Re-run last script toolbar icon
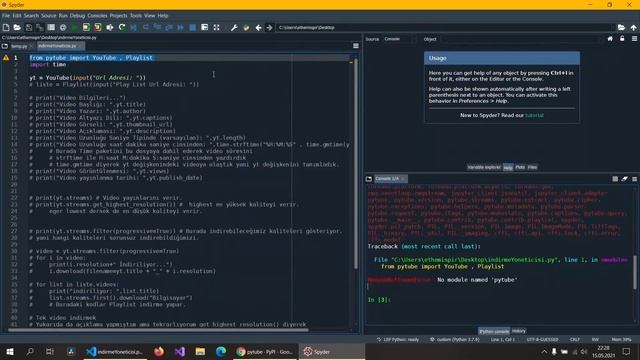The image size is (640, 360). (x=122, y=27)
